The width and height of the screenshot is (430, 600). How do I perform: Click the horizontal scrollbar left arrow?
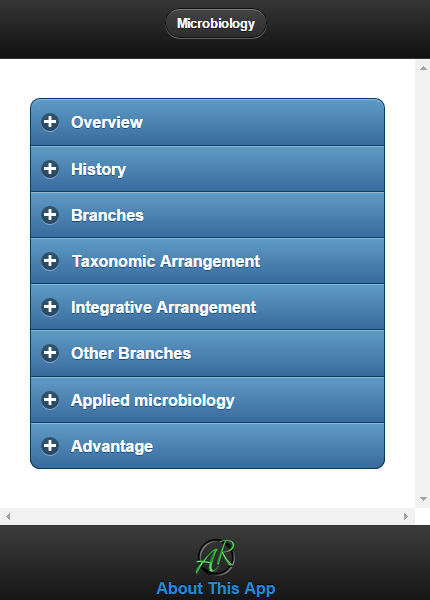pyautogui.click(x=8, y=516)
